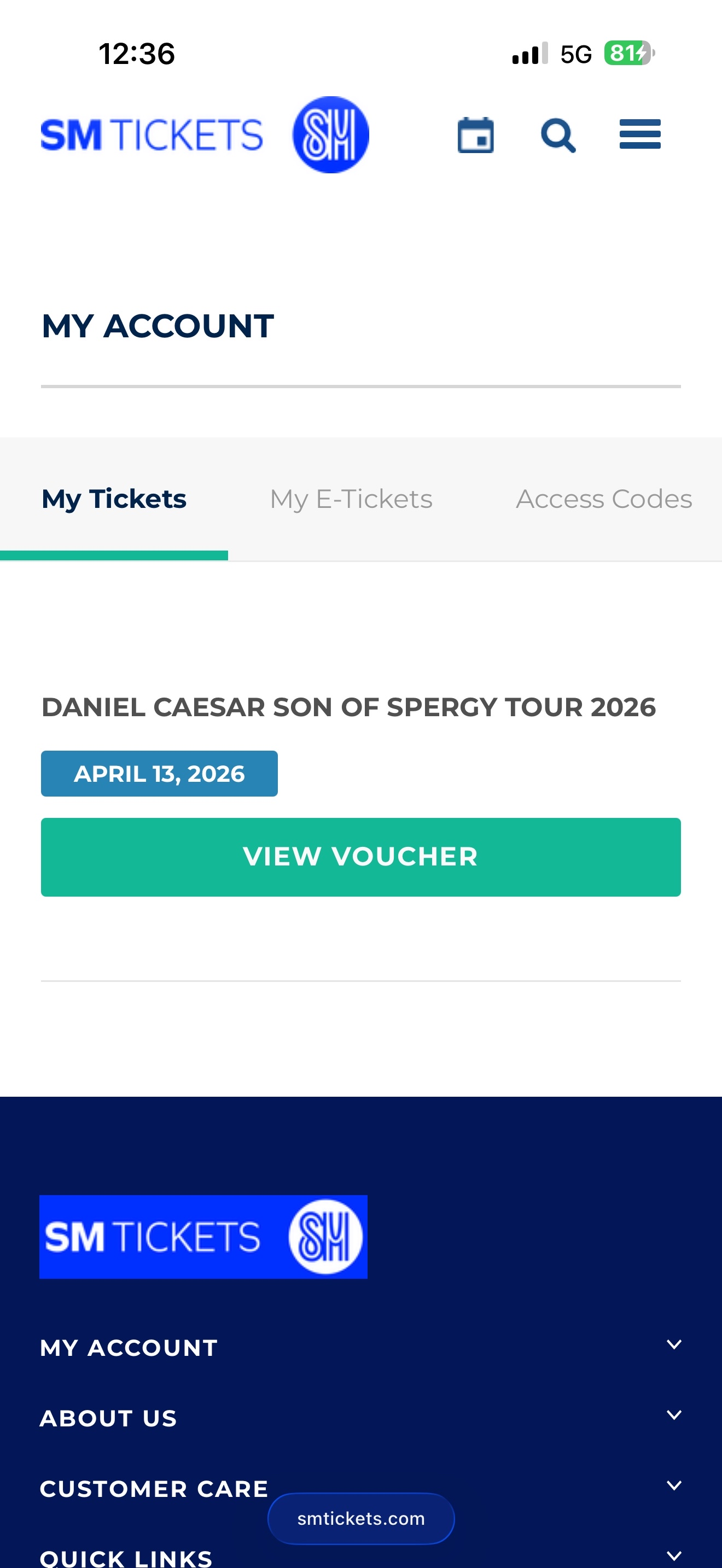
Task: Switch to the My E-Tickets tab
Action: [351, 499]
